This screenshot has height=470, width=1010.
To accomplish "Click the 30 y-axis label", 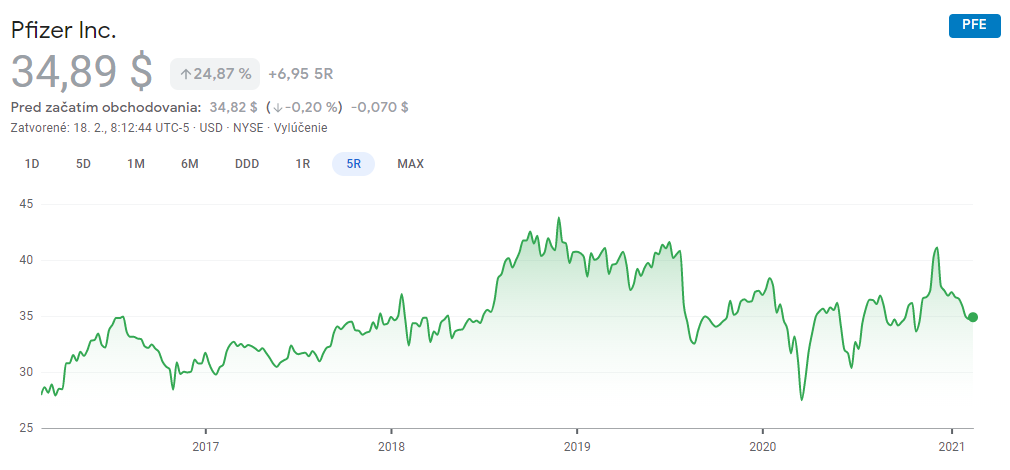I will click(x=27, y=372).
